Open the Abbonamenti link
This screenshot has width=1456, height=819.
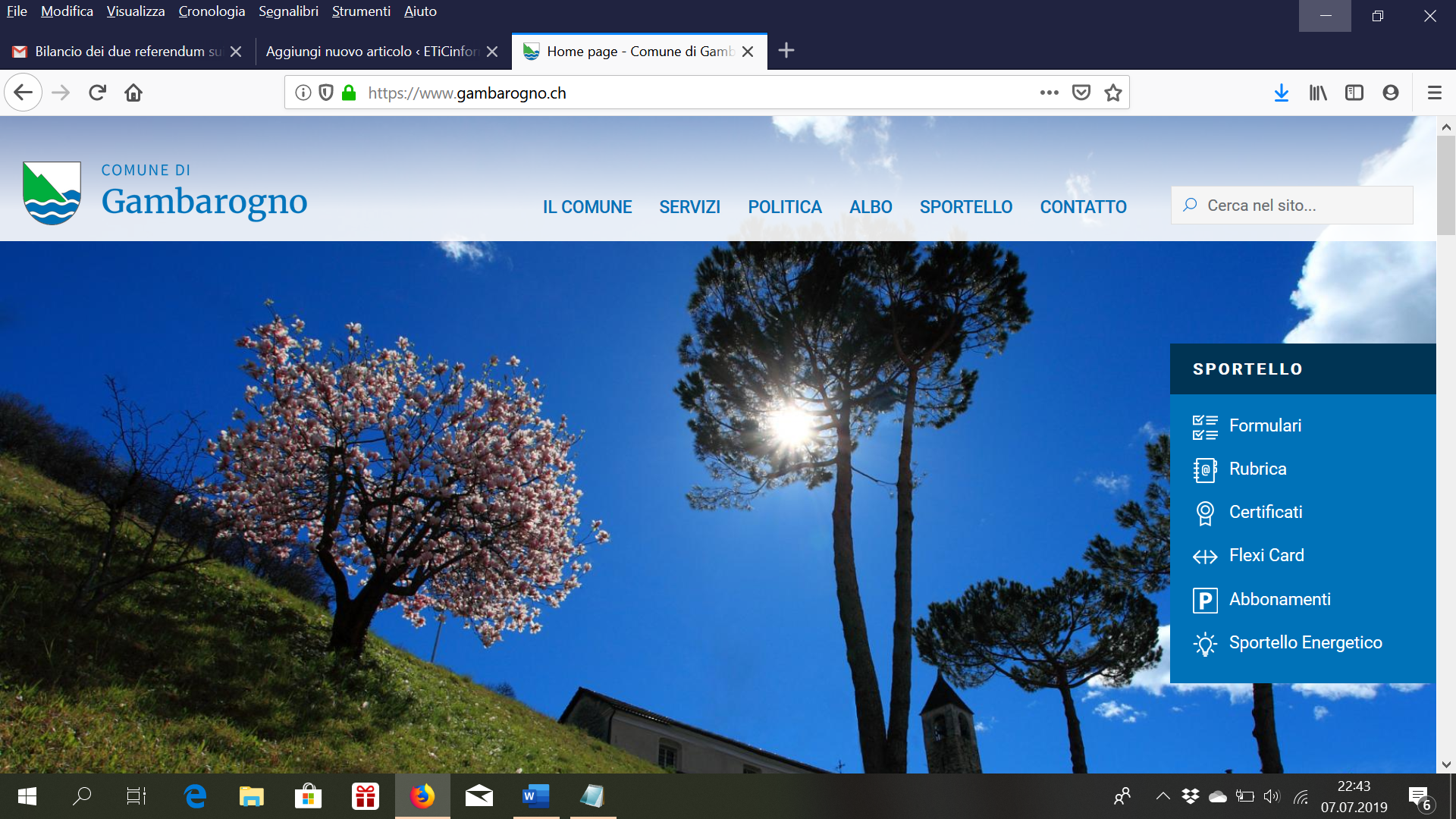1279,599
